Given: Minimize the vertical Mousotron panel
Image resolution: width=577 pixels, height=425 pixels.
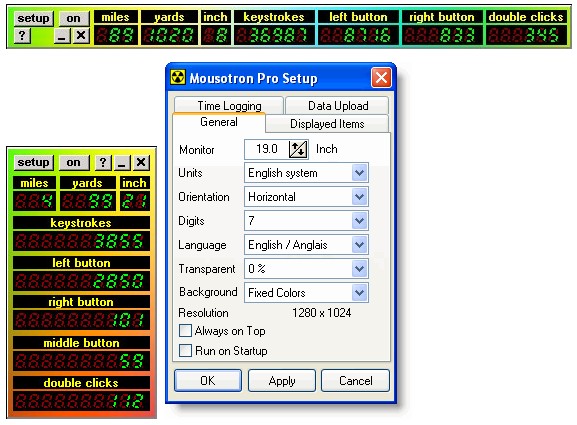Looking at the screenshot, I should pyautogui.click(x=122, y=163).
